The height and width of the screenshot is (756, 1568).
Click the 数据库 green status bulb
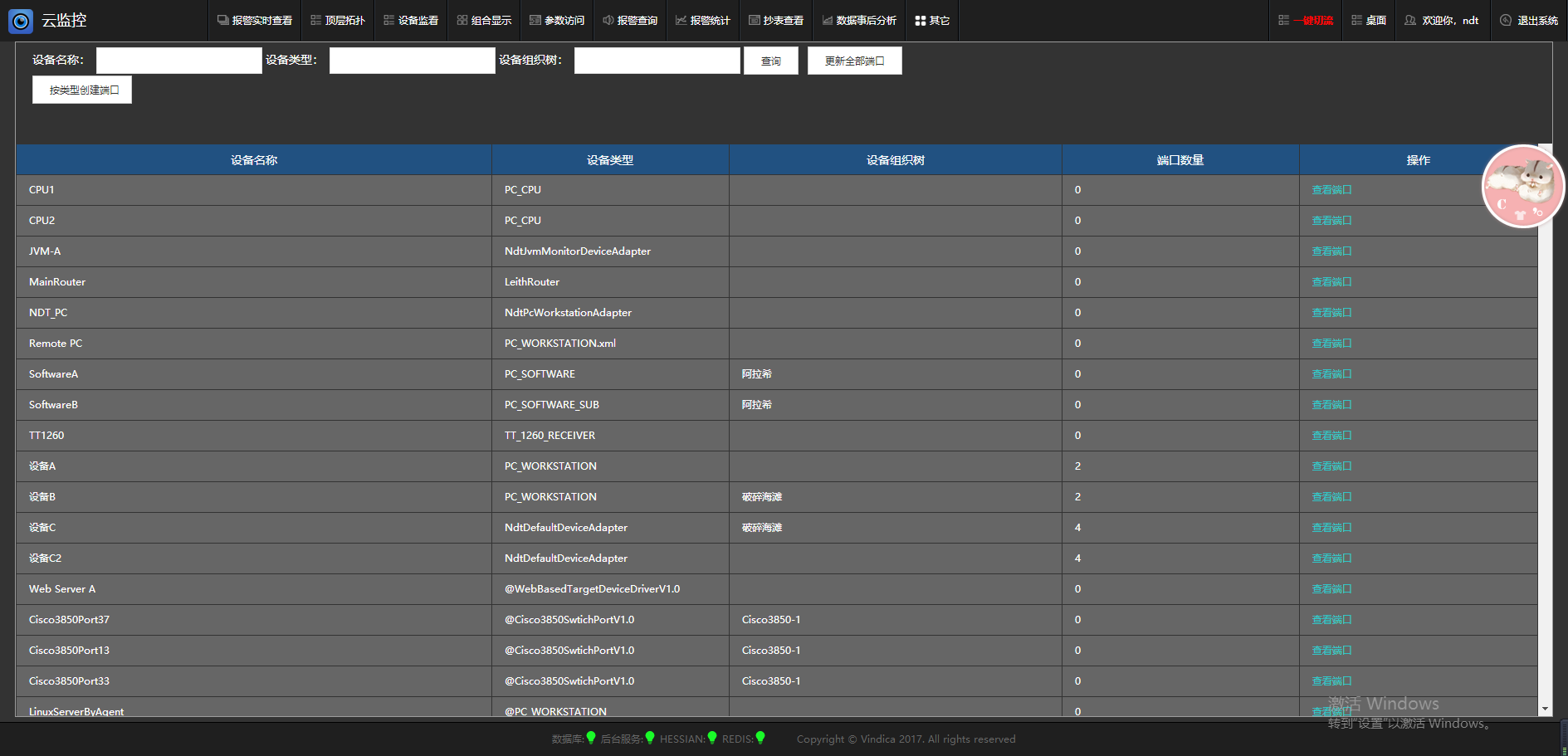pos(591,738)
